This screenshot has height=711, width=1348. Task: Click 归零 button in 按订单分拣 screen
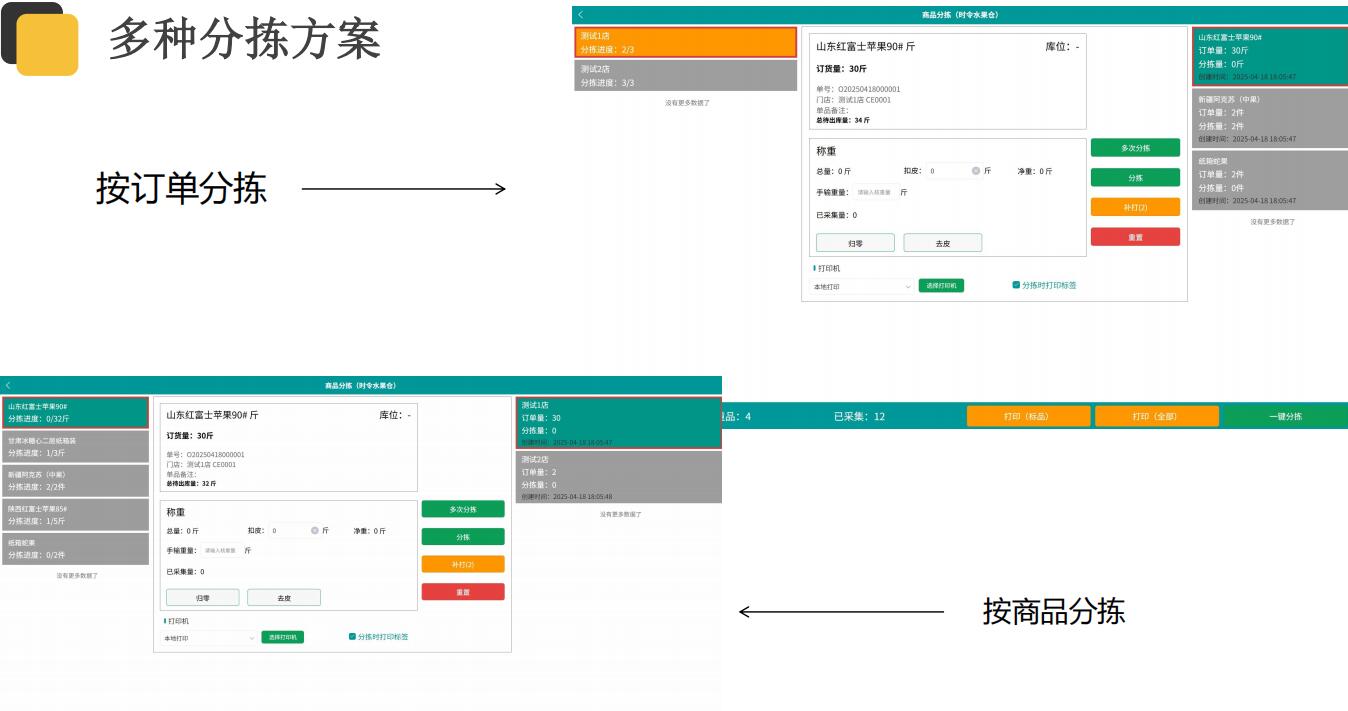coord(855,243)
